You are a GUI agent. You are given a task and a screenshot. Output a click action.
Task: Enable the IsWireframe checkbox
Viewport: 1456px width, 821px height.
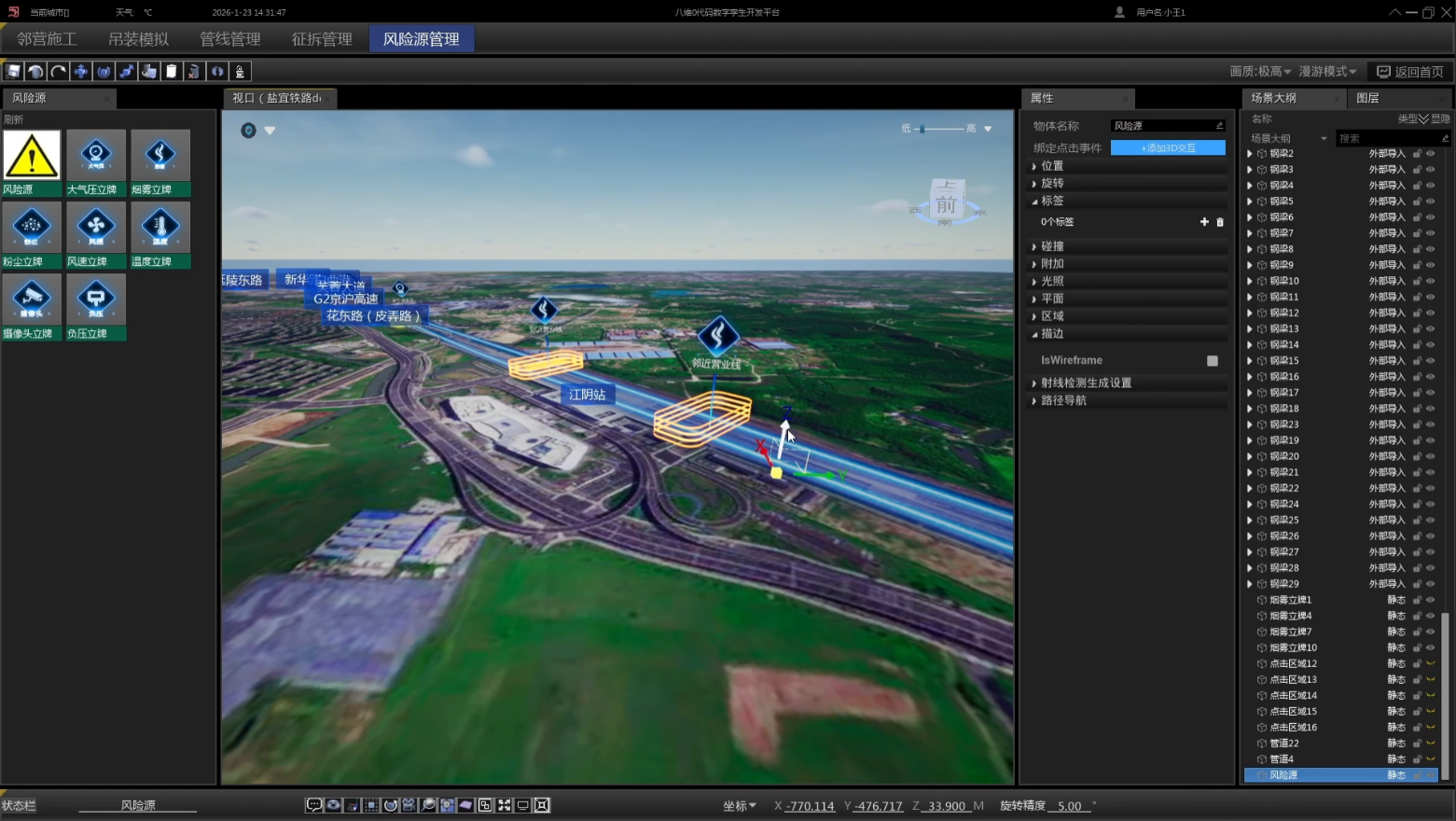[x=1212, y=361]
